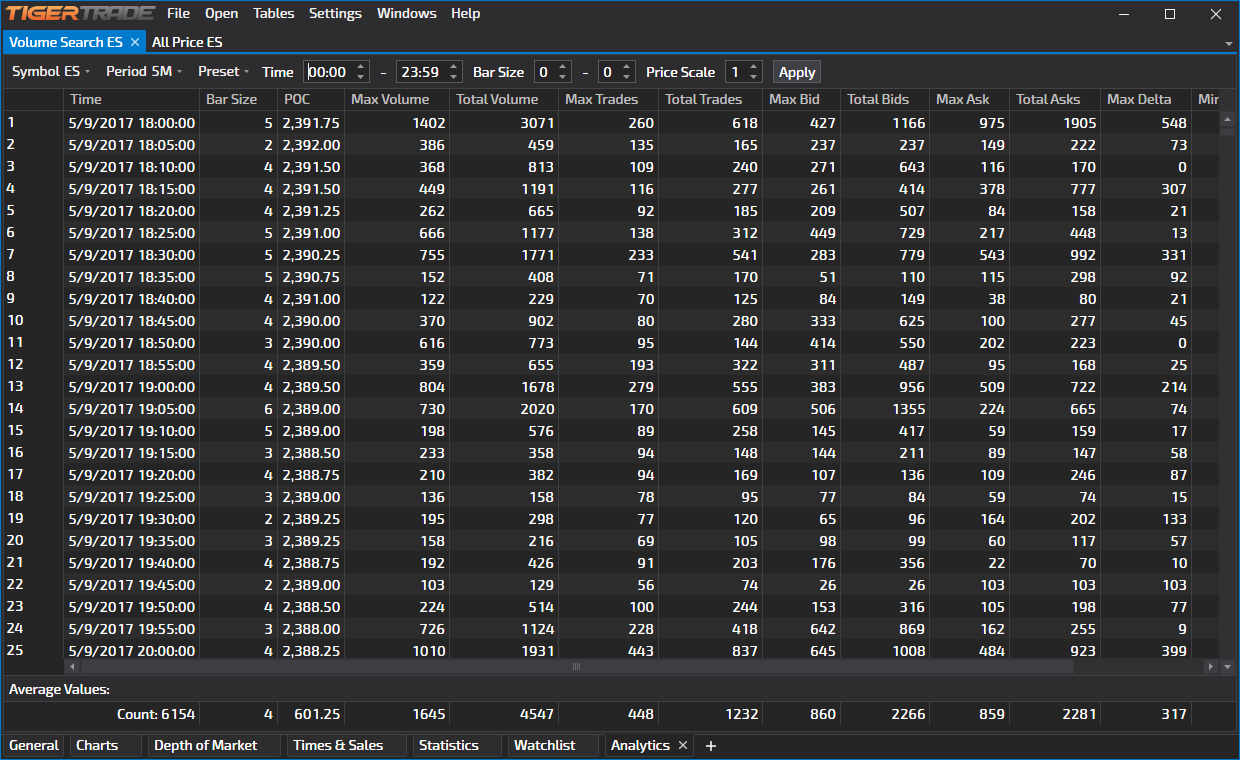
Task: Sort by the Total Bids column header
Action: pyautogui.click(x=885, y=99)
